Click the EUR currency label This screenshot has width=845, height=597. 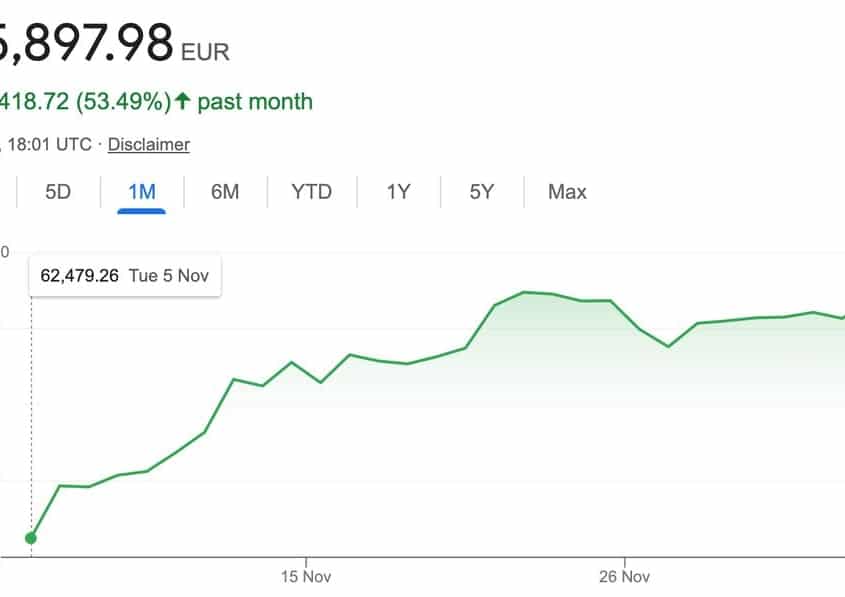coord(205,51)
